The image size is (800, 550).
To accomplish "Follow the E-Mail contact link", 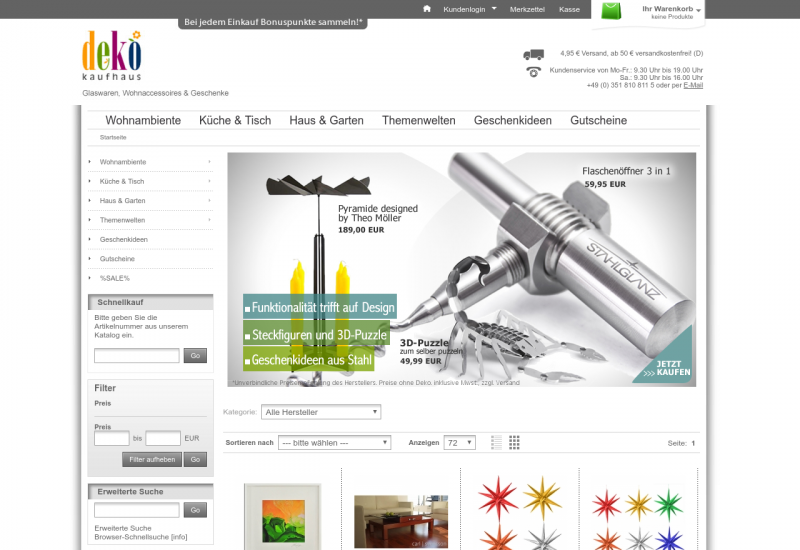I will pyautogui.click(x=693, y=85).
